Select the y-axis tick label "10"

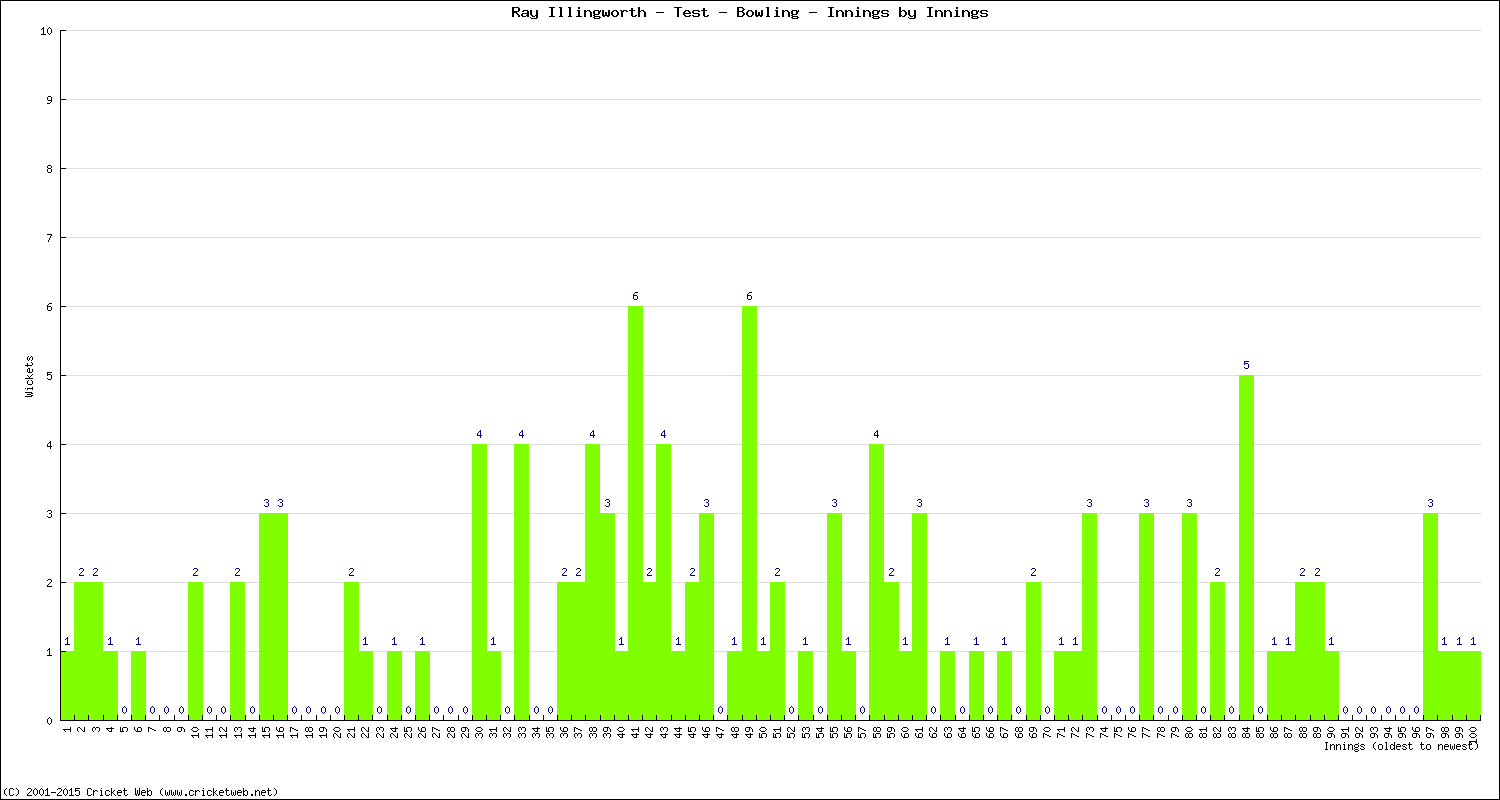(46, 31)
